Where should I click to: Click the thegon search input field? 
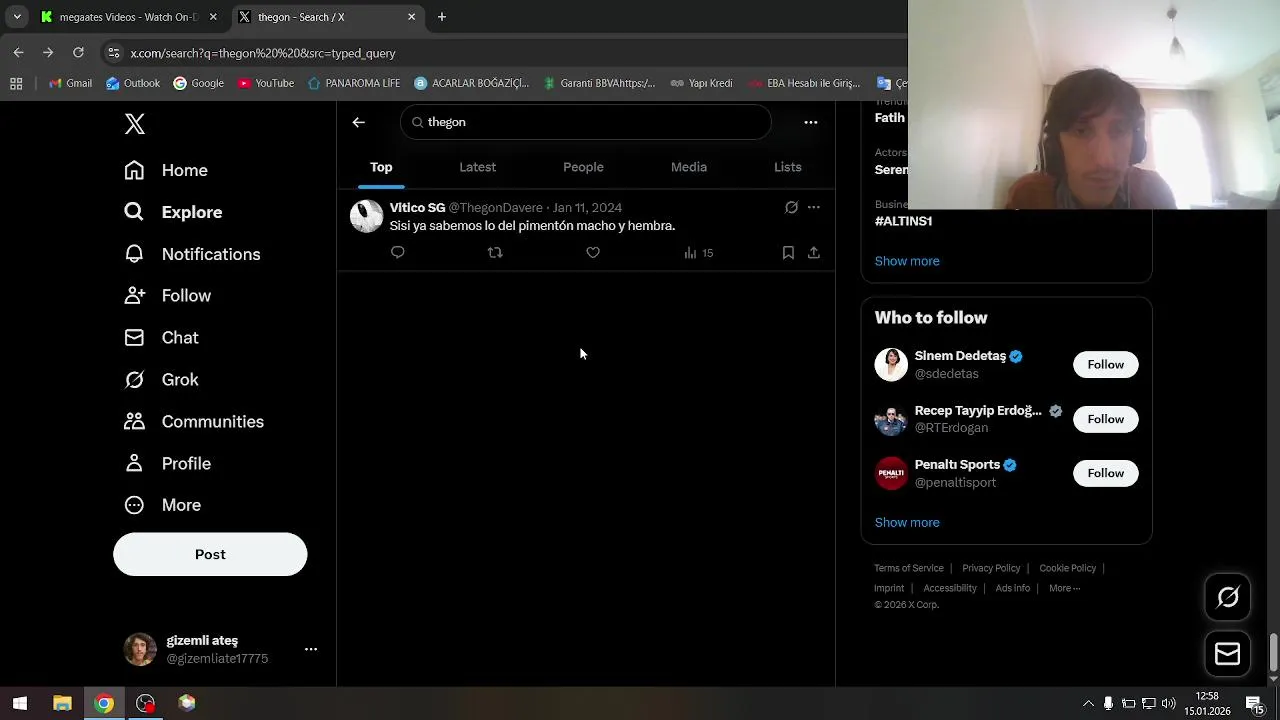point(586,122)
